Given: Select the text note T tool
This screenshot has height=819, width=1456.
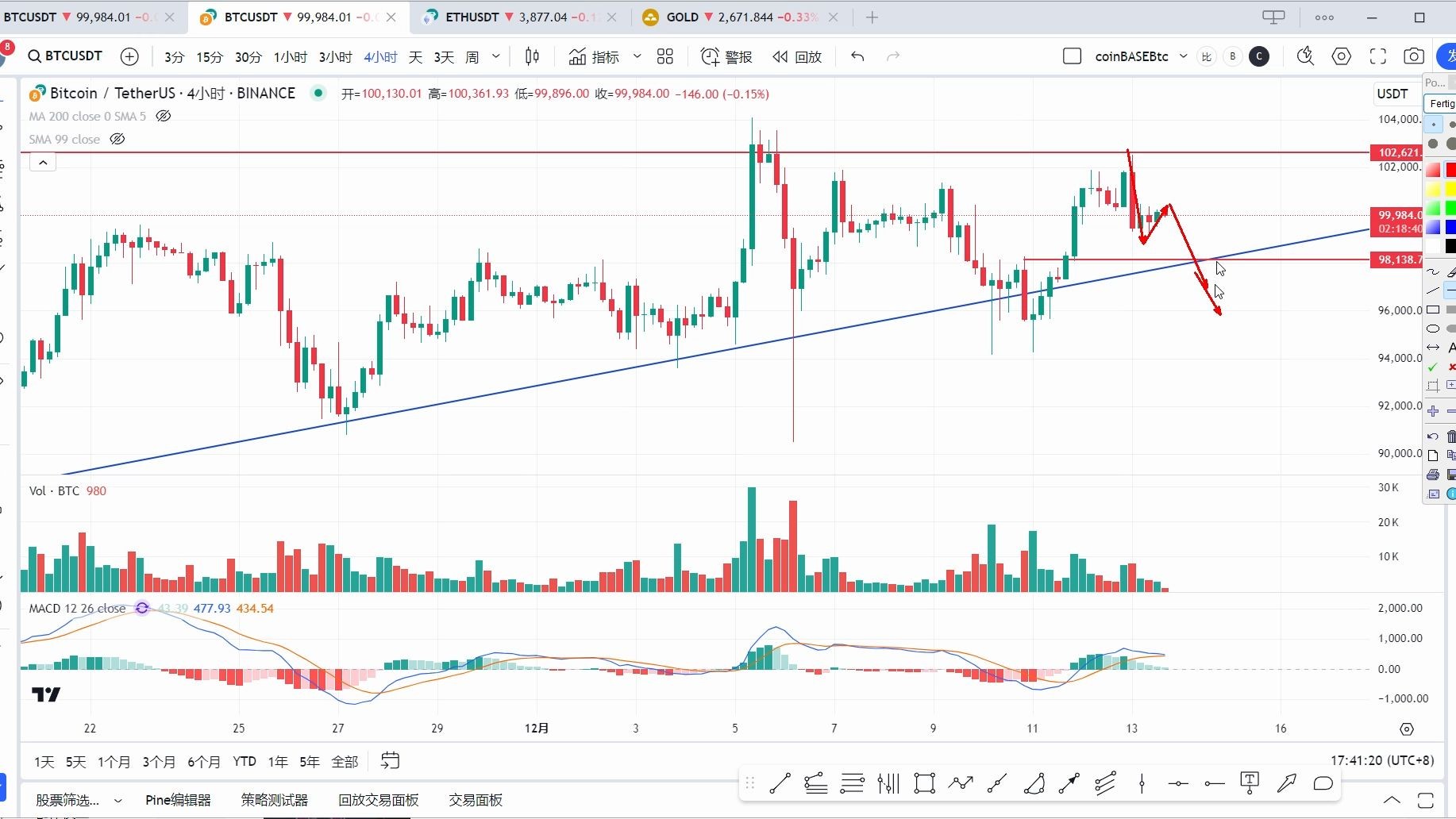Looking at the screenshot, I should pos(1250,784).
